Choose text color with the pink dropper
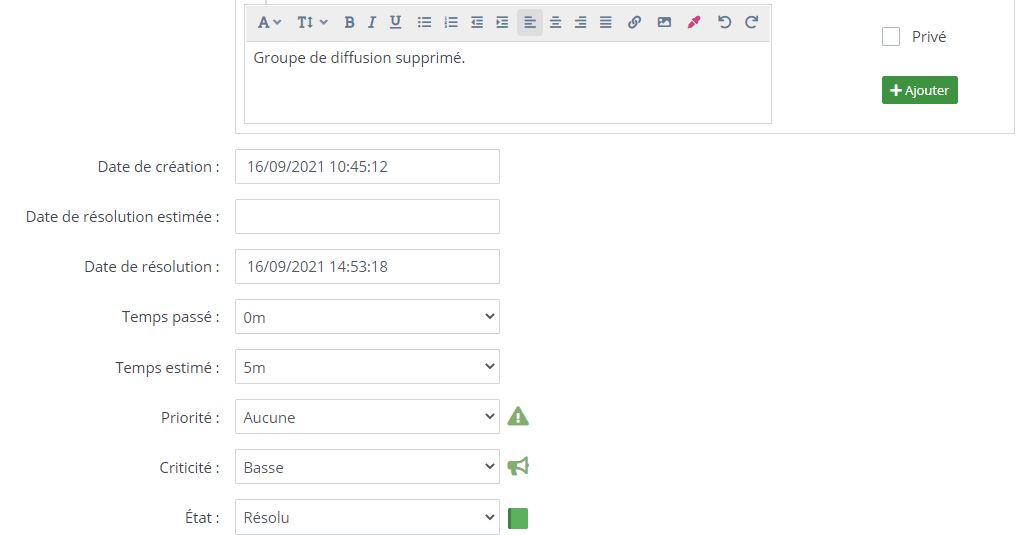This screenshot has width=1022, height=535. coord(694,23)
